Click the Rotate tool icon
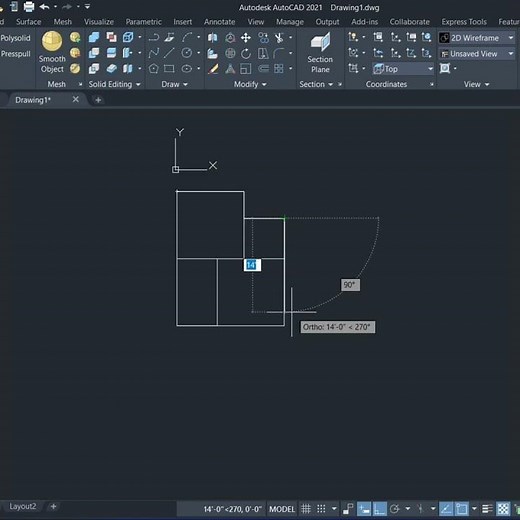520x520 pixels. (246, 53)
